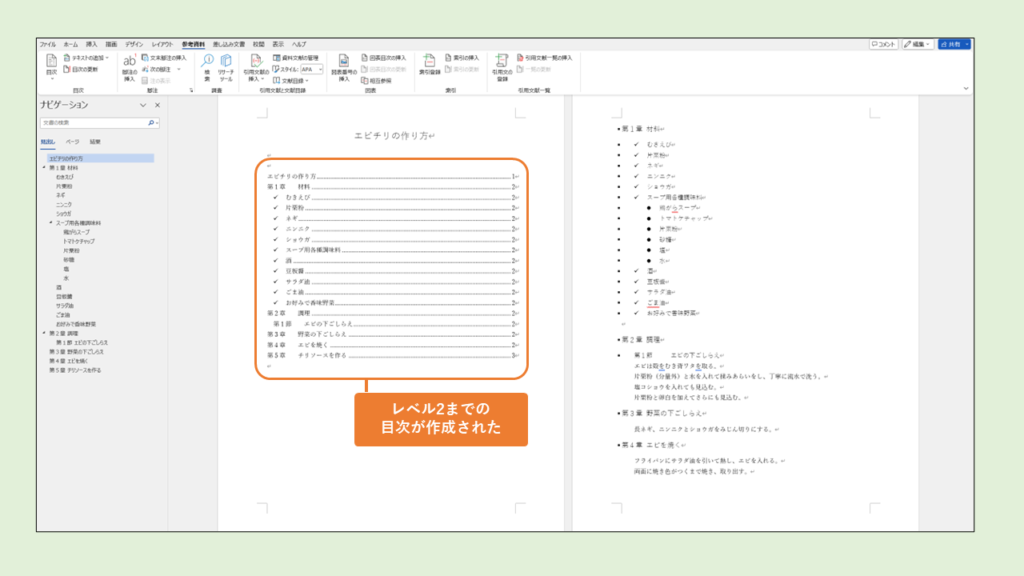Switch to the 挿入 ribbon tab
This screenshot has height=576, width=1024.
pos(91,44)
